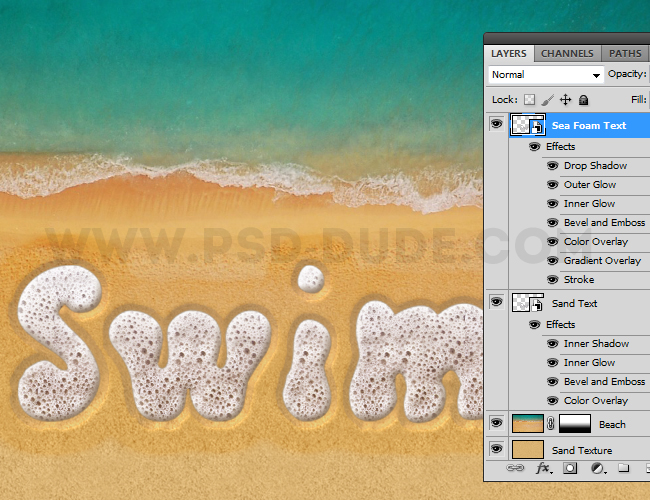
Task: Enable lock transparent pixels
Action: coord(529,100)
